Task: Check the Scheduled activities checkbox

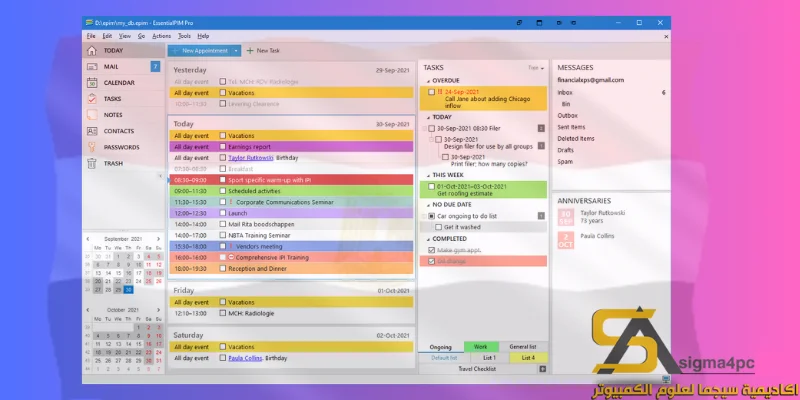Action: (222, 191)
